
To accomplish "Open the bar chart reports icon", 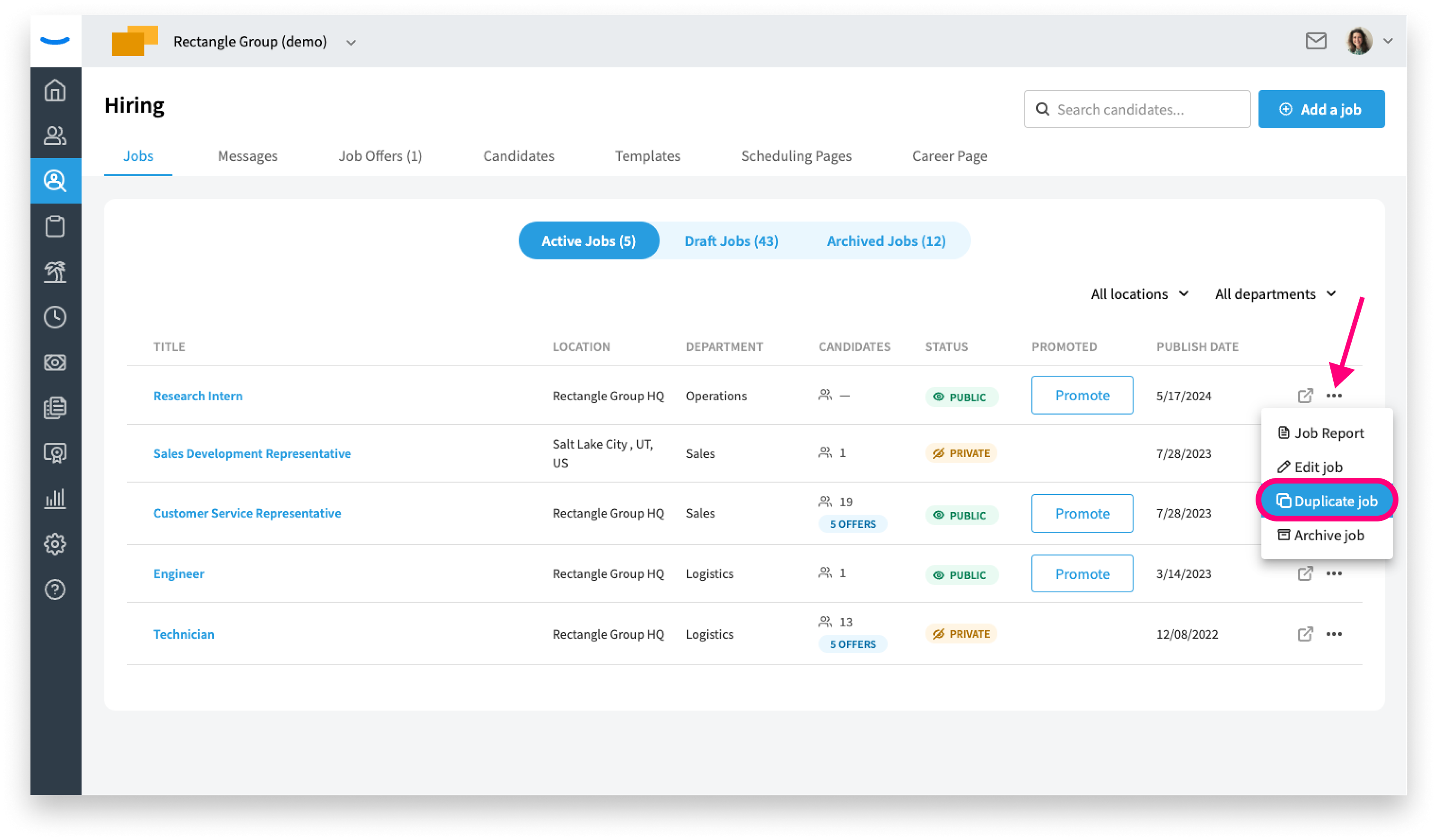I will pos(55,499).
